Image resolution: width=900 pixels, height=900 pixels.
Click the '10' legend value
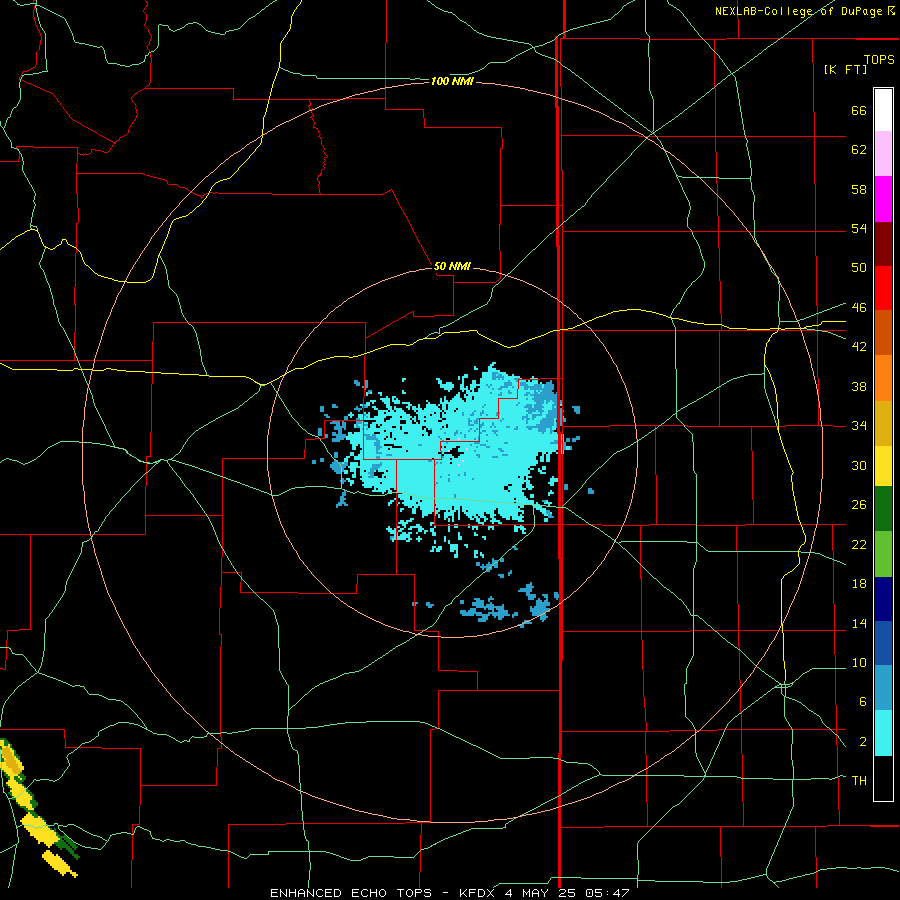click(859, 662)
